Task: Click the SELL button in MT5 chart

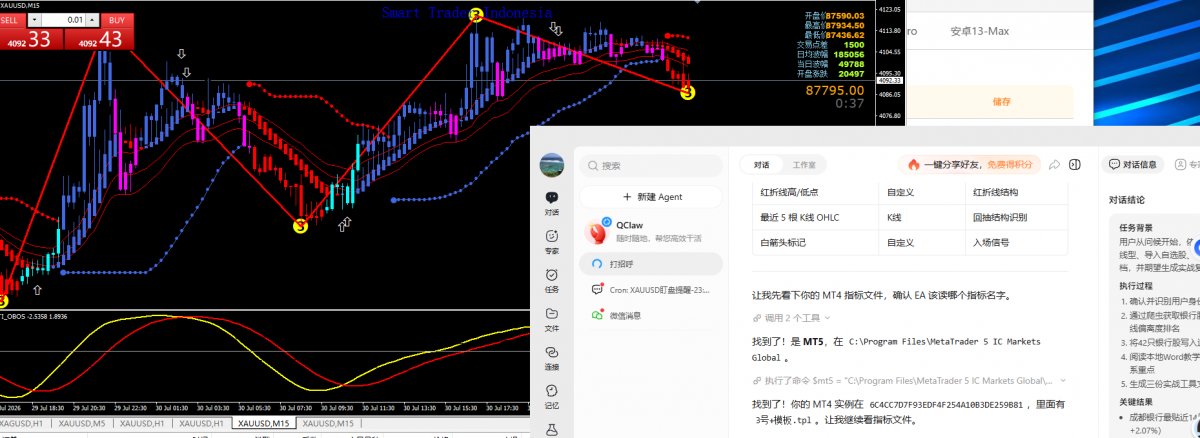Action: 13,20
